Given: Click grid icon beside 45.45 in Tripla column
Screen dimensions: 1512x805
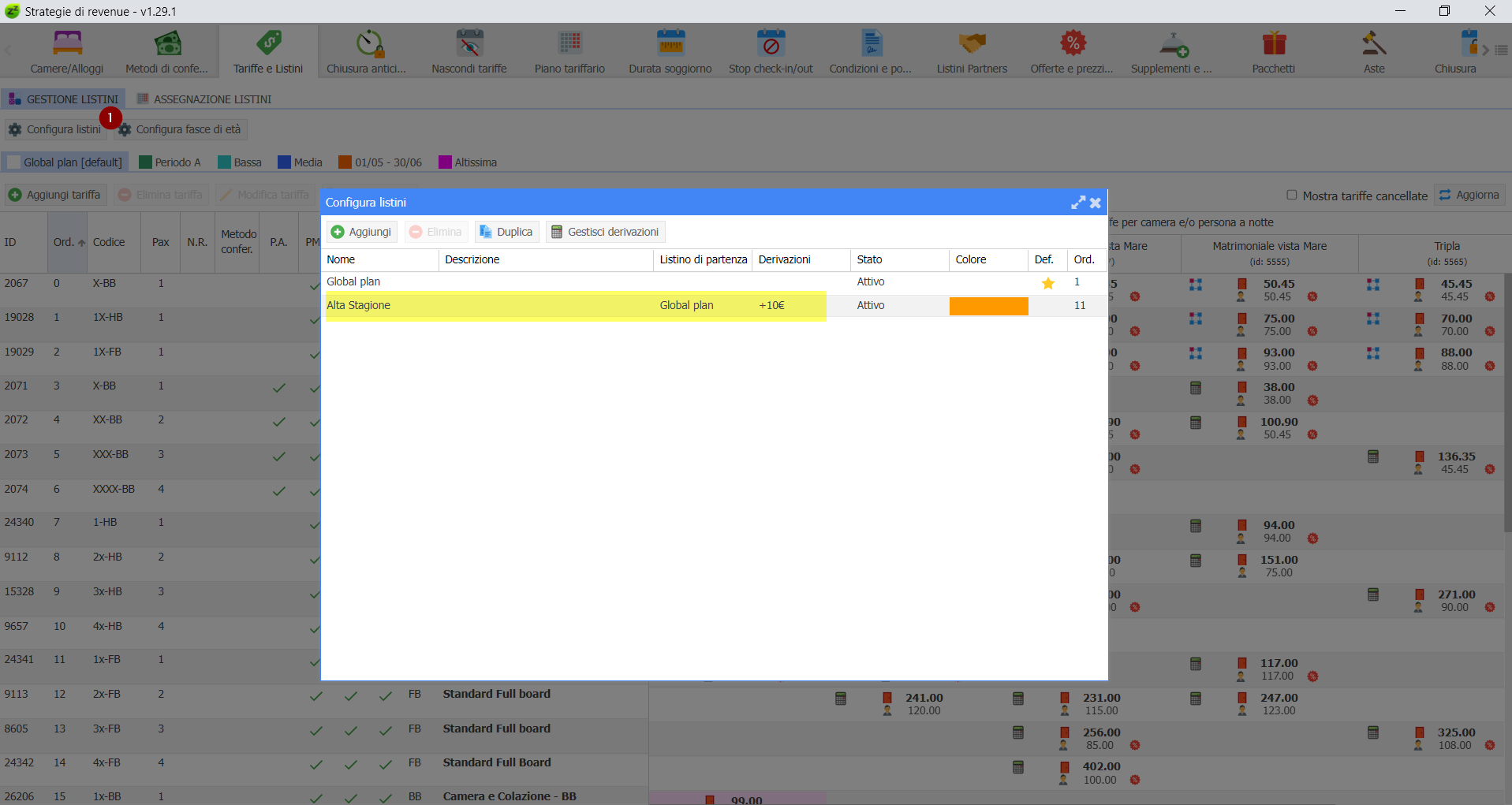Looking at the screenshot, I should 1373,284.
